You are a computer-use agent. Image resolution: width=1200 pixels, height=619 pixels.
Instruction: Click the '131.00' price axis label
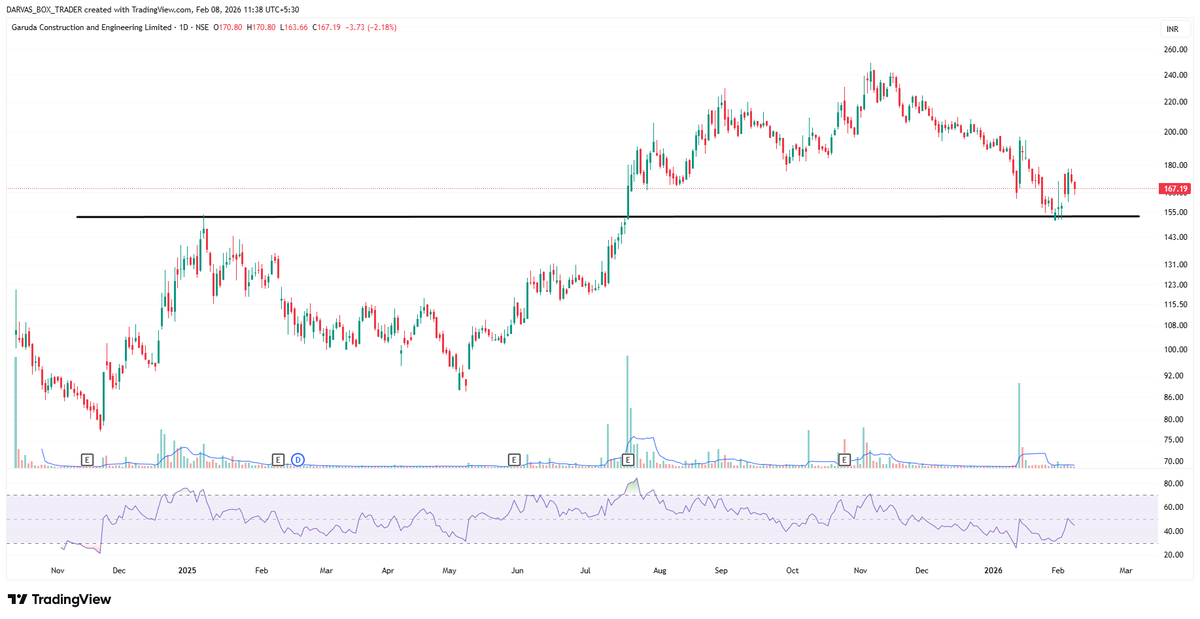point(1174,265)
